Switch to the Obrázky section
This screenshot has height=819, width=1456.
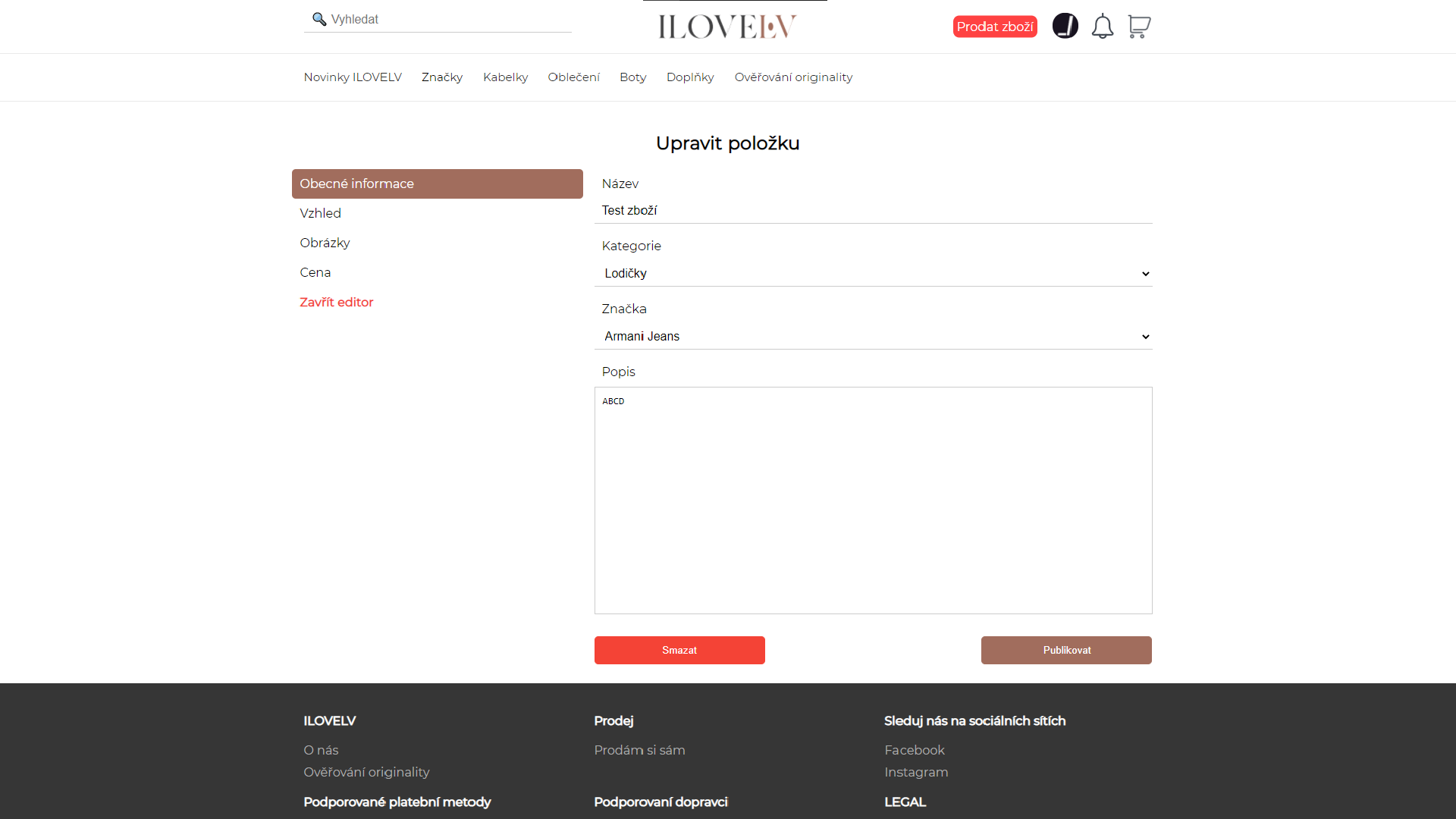coord(325,243)
